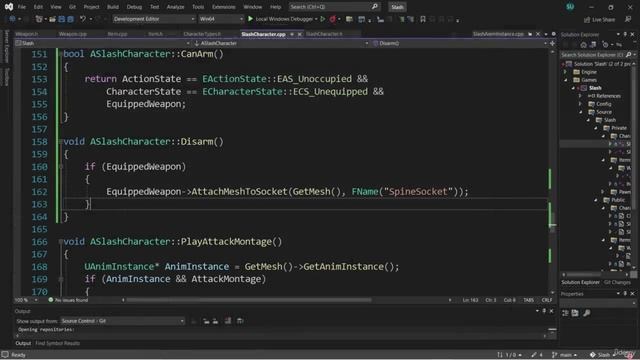Switch to the Find Symbol Results tab
Image resolution: width=640 pixels, height=360 pixels.
coord(58,343)
